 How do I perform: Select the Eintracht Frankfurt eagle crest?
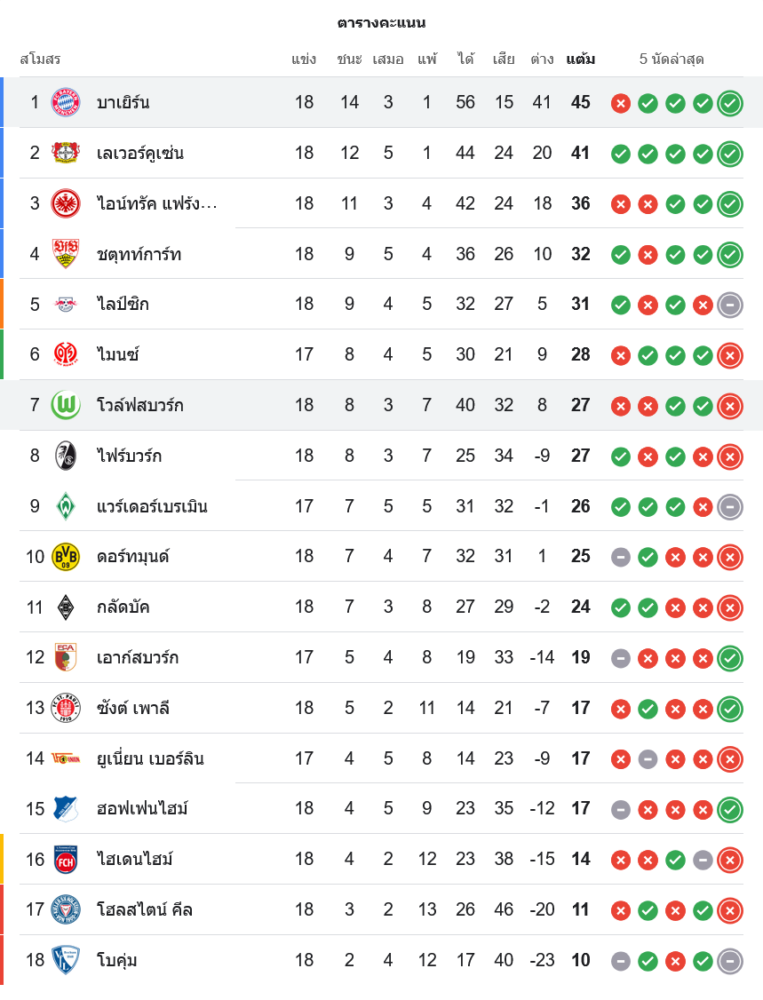65,203
